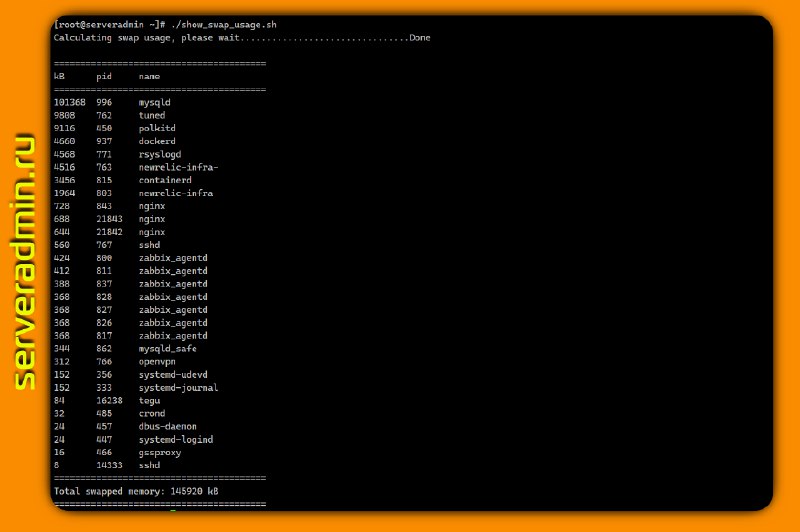800x532 pixels.
Task: Click the 'name' column header
Action: coord(149,77)
